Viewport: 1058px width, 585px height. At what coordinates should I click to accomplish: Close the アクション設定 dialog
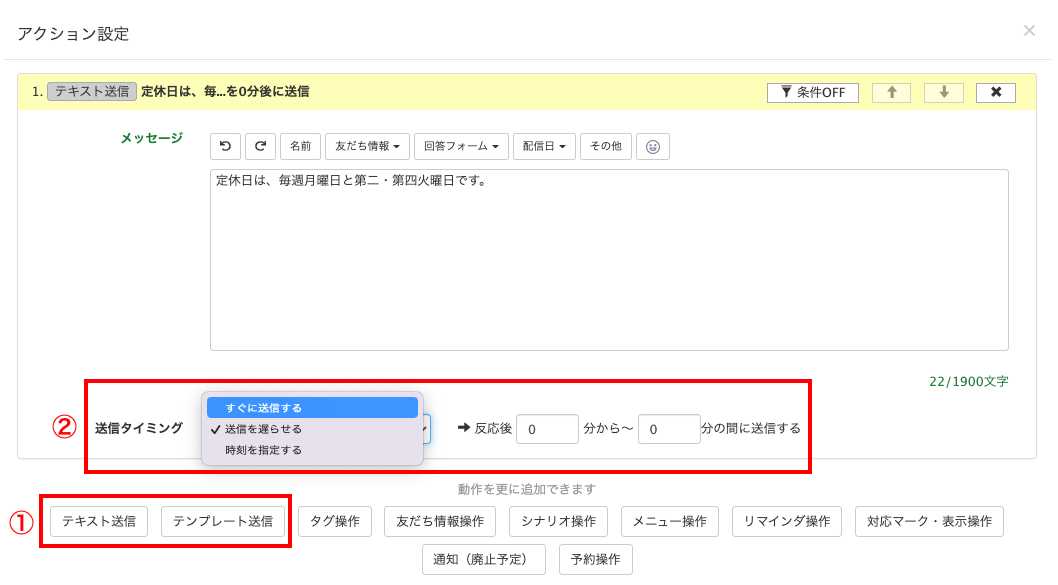pyautogui.click(x=1029, y=31)
